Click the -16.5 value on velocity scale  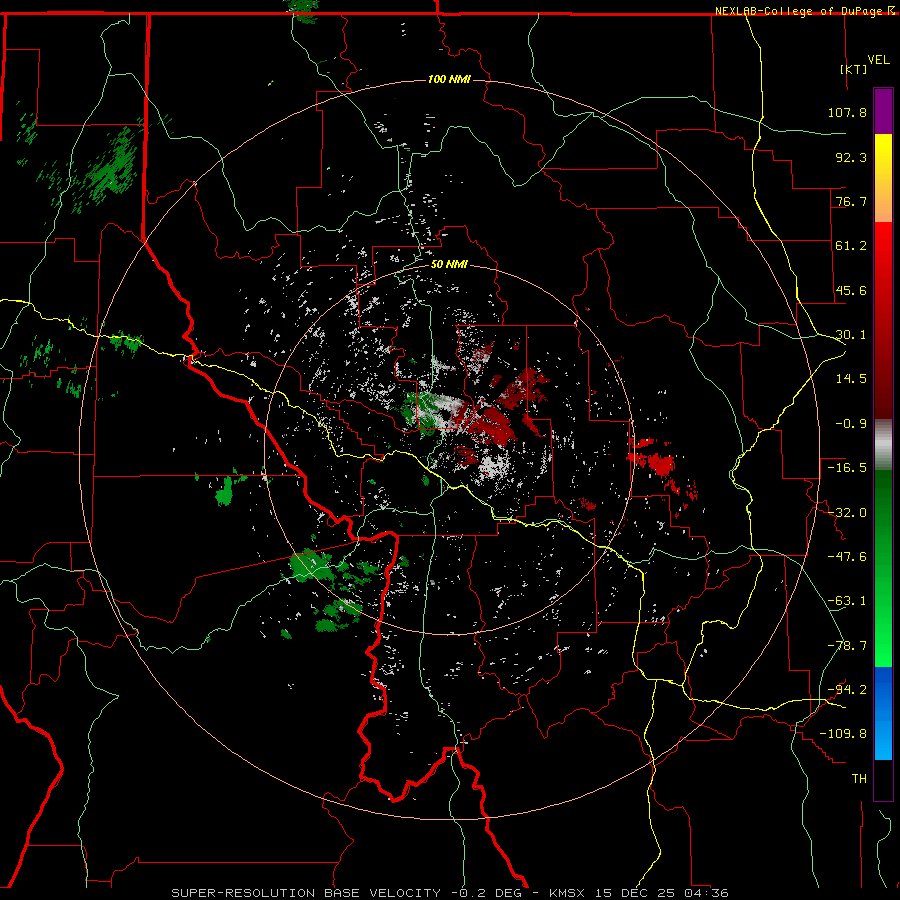click(x=847, y=468)
